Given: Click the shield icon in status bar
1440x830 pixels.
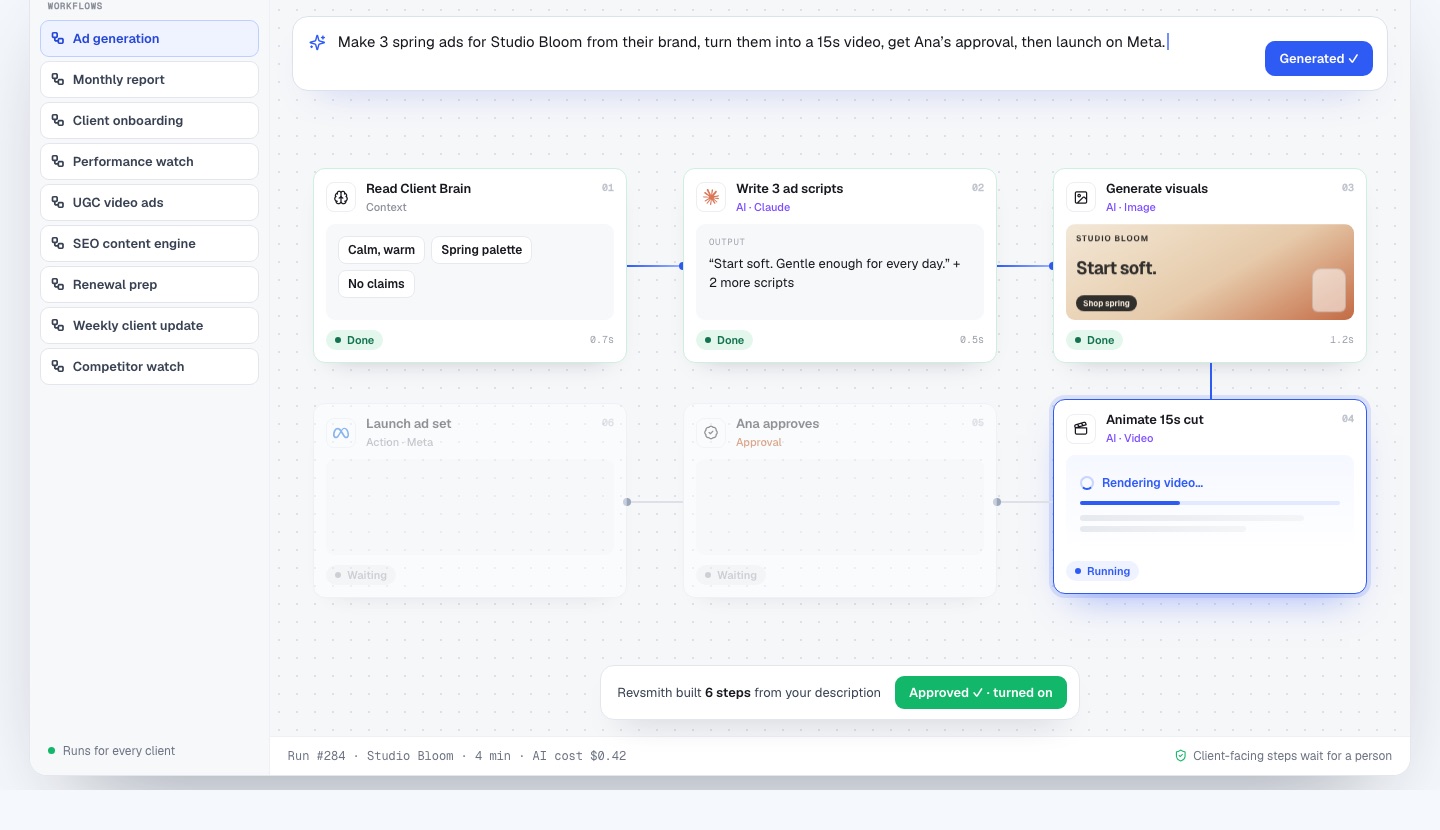Looking at the screenshot, I should pos(1181,756).
